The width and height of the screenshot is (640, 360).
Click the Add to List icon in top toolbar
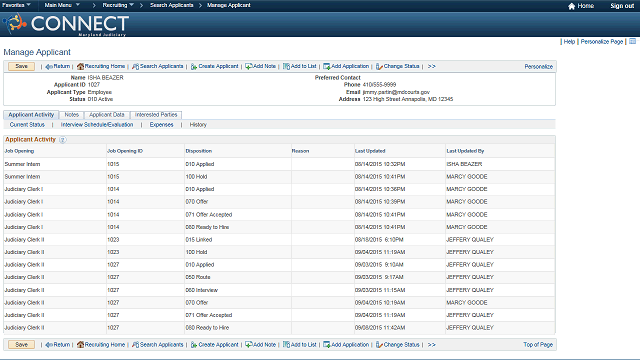coord(287,66)
